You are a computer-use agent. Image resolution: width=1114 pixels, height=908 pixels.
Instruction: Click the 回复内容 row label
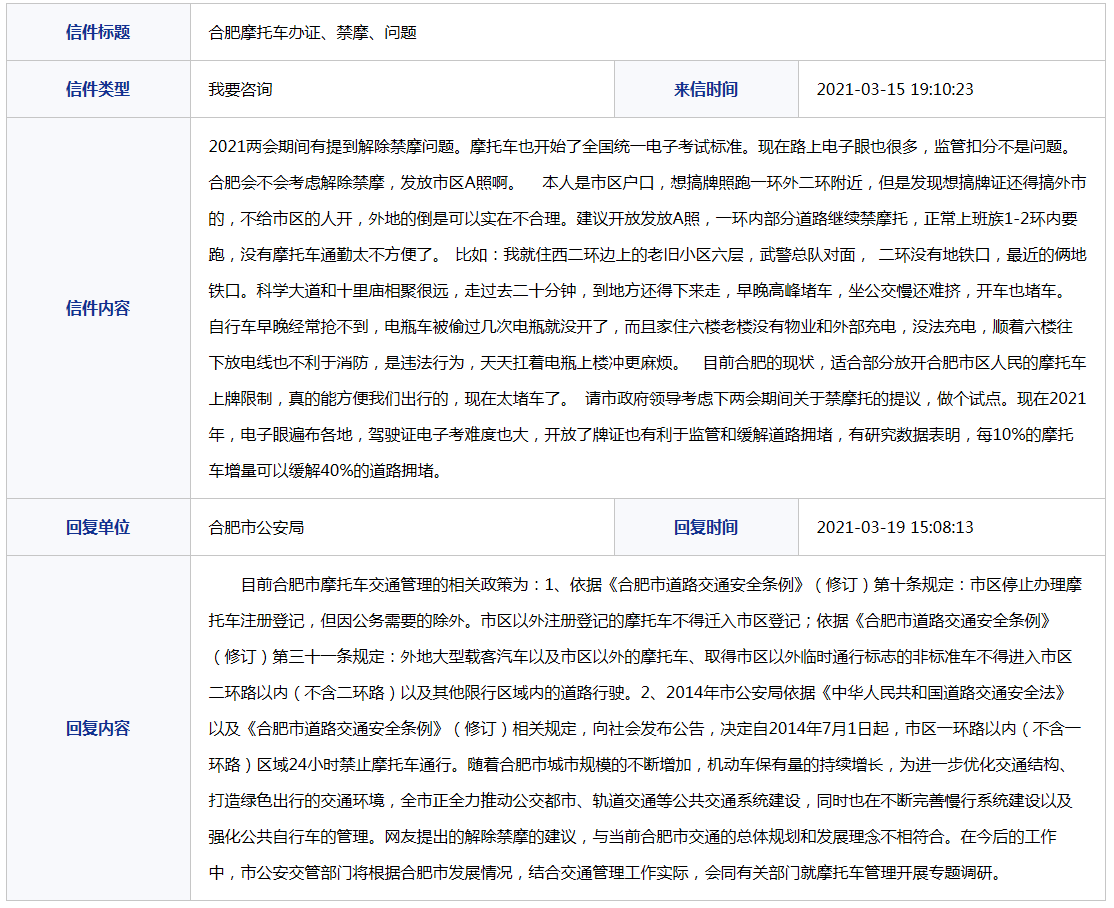(x=98, y=728)
